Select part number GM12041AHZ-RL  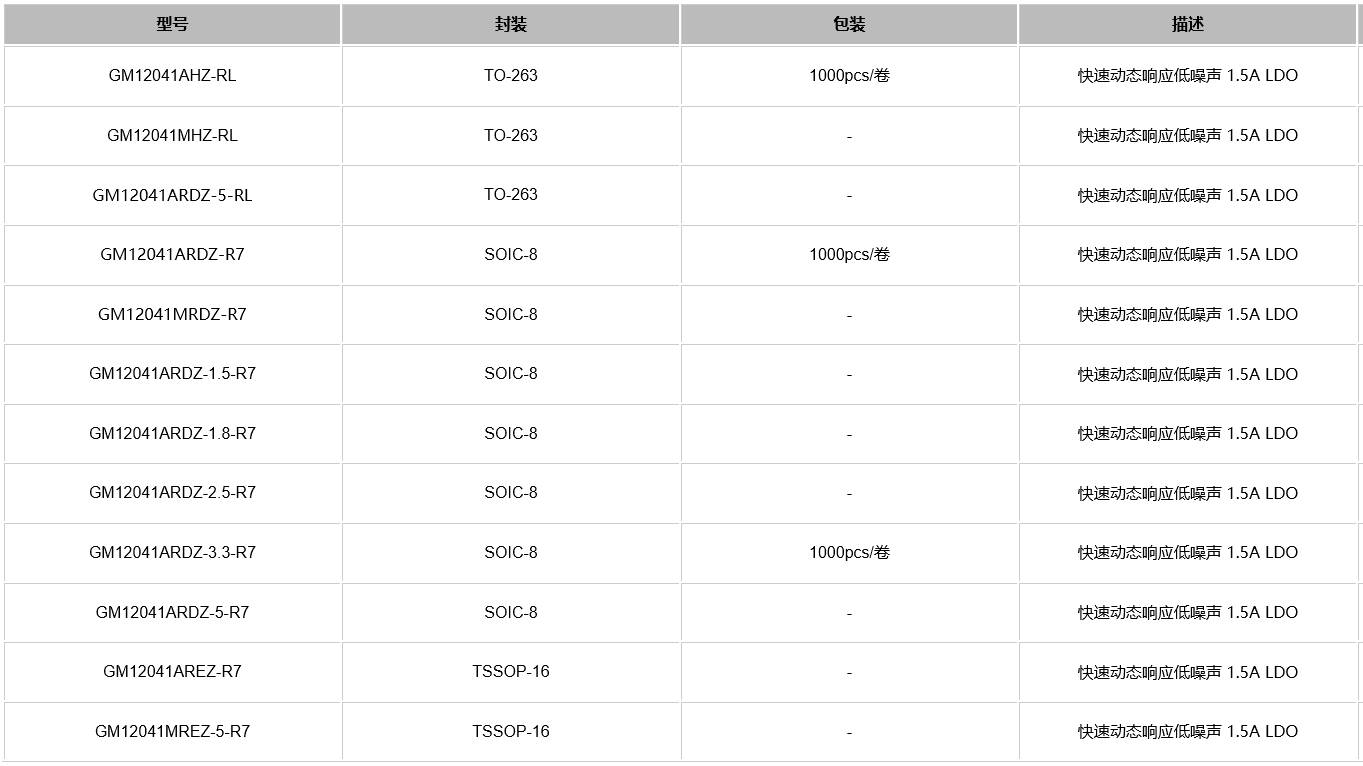pyautogui.click(x=172, y=76)
